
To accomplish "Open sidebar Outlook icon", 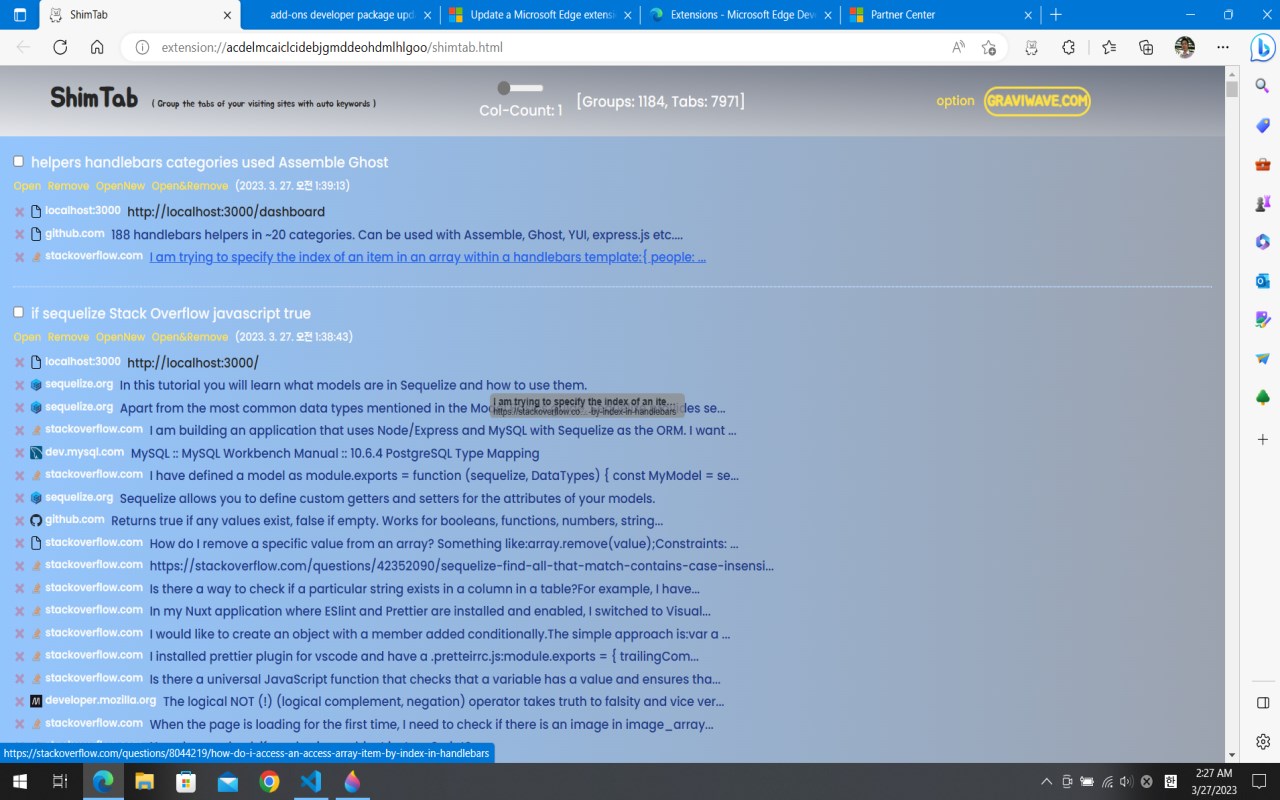I will click(x=1262, y=281).
